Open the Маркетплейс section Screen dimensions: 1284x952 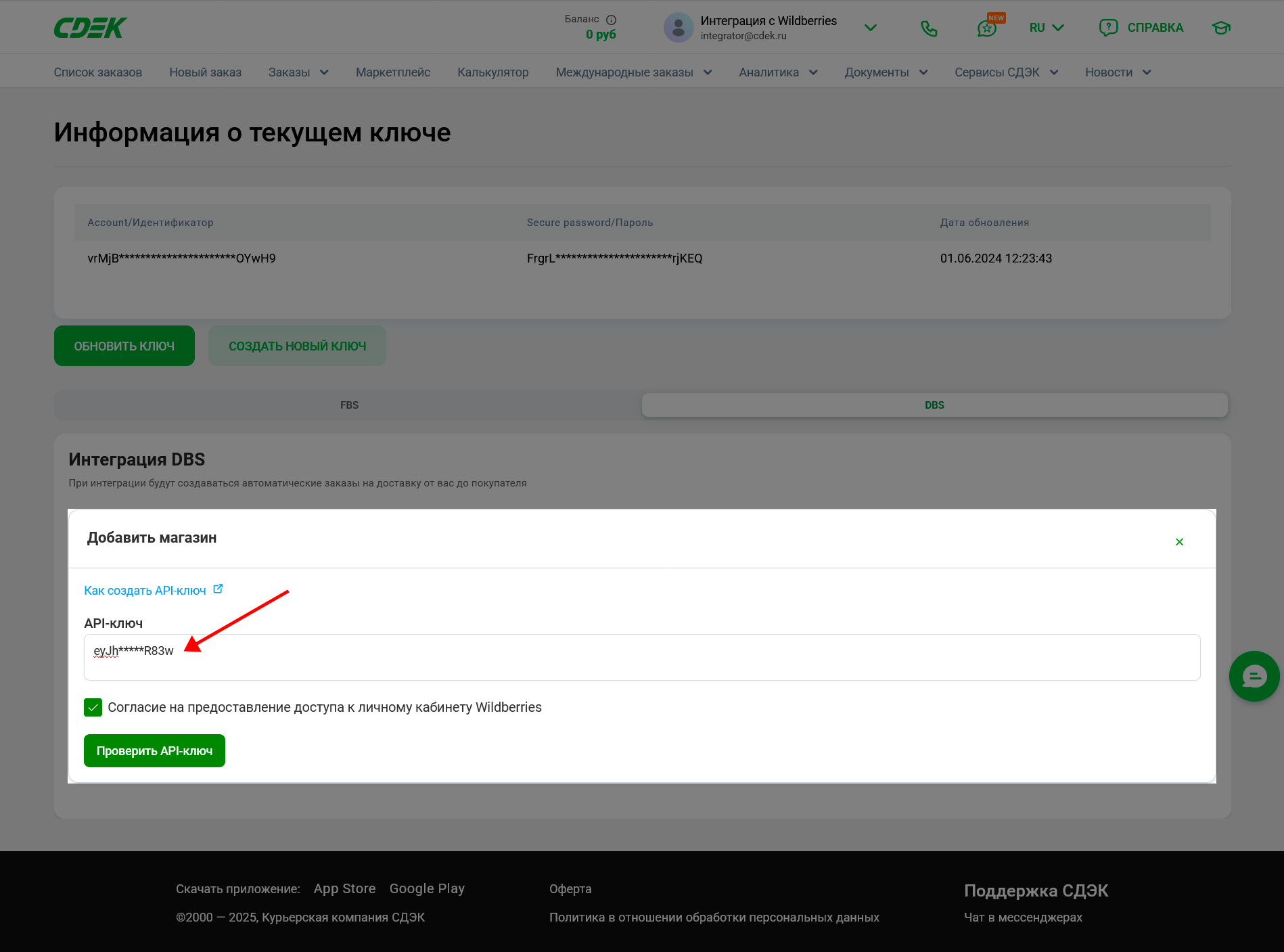393,72
